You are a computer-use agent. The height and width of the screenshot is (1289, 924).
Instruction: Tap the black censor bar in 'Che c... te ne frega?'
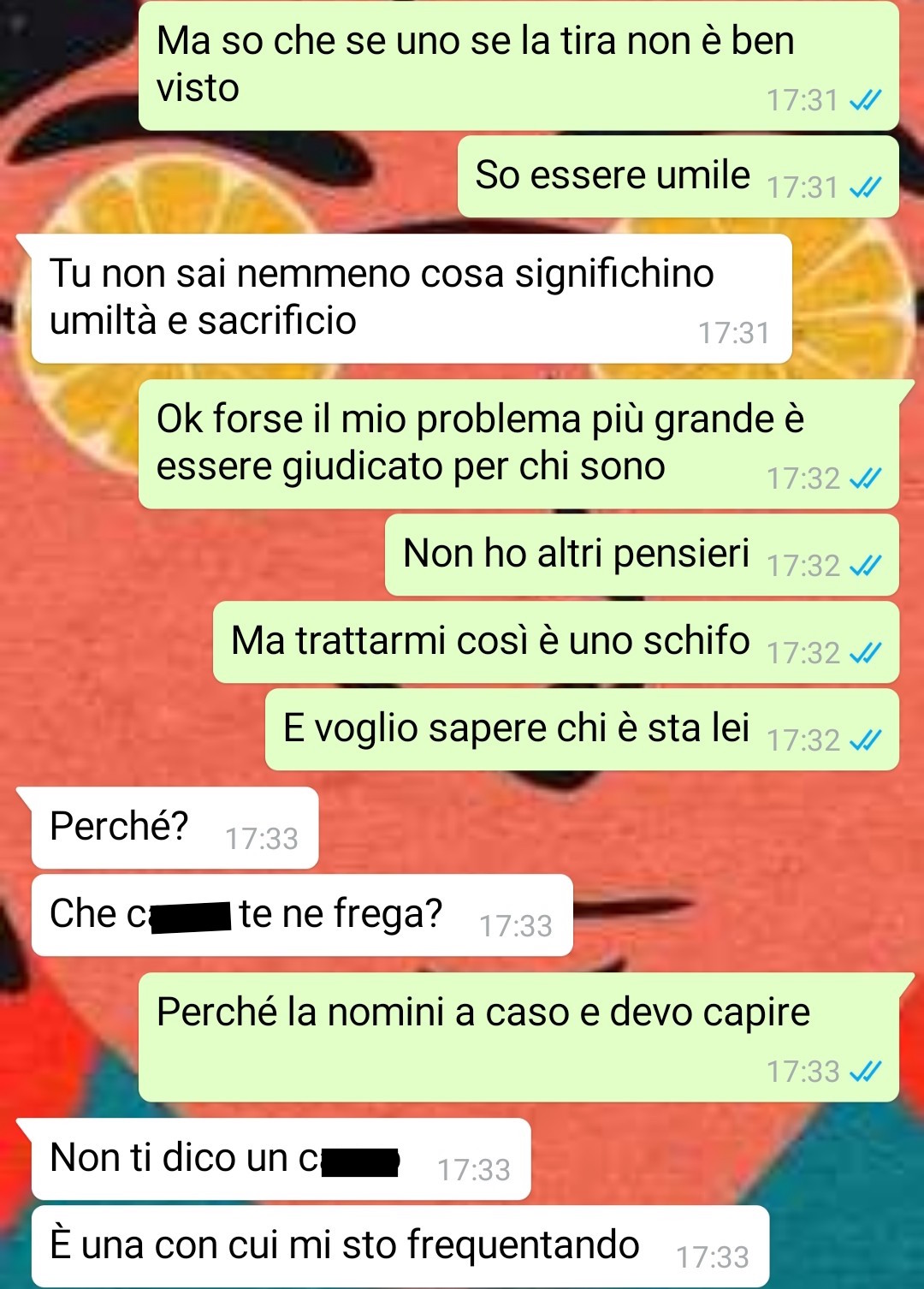191,917
